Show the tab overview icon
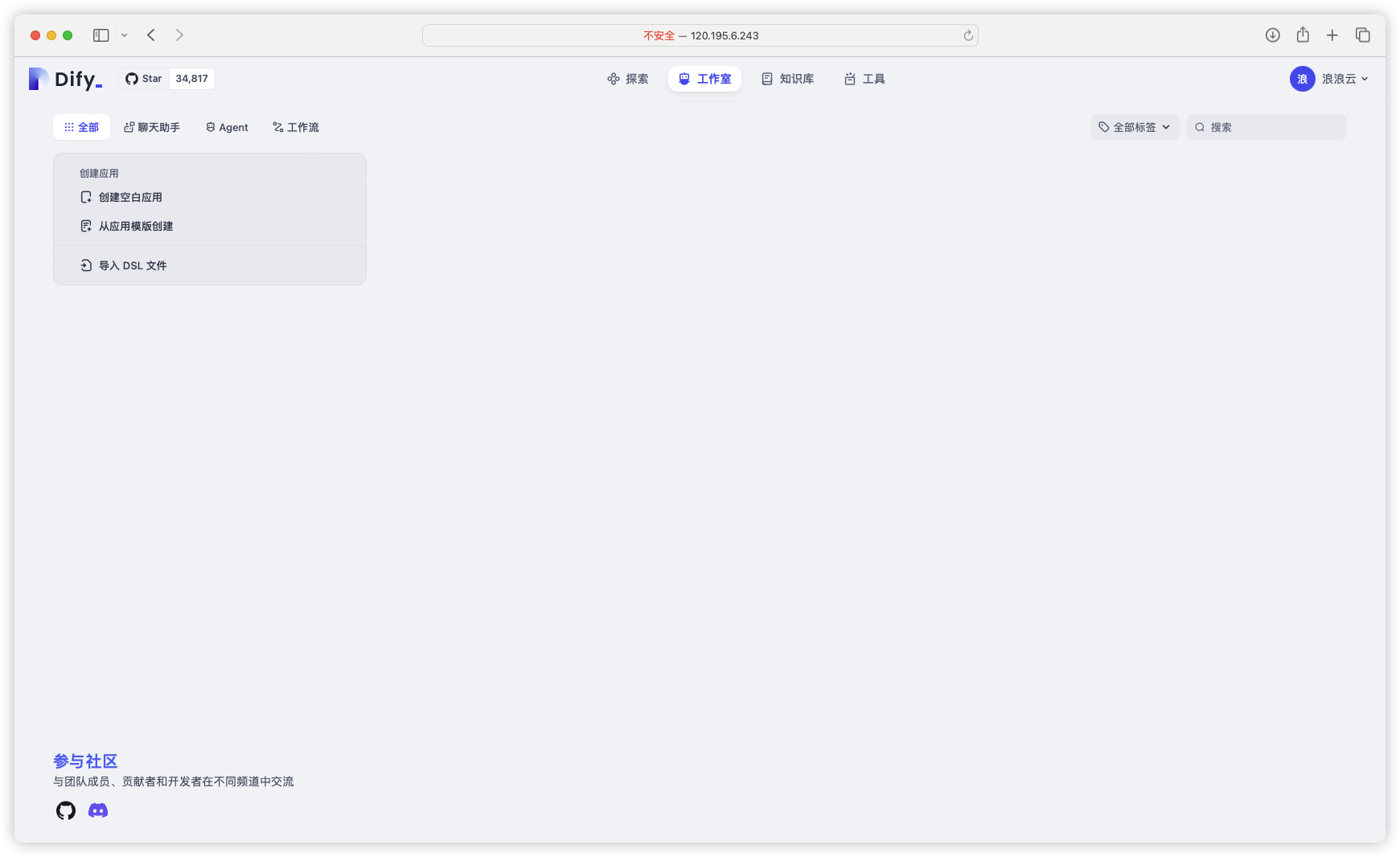Screen dimensions: 1400x857 pyautogui.click(x=1363, y=35)
